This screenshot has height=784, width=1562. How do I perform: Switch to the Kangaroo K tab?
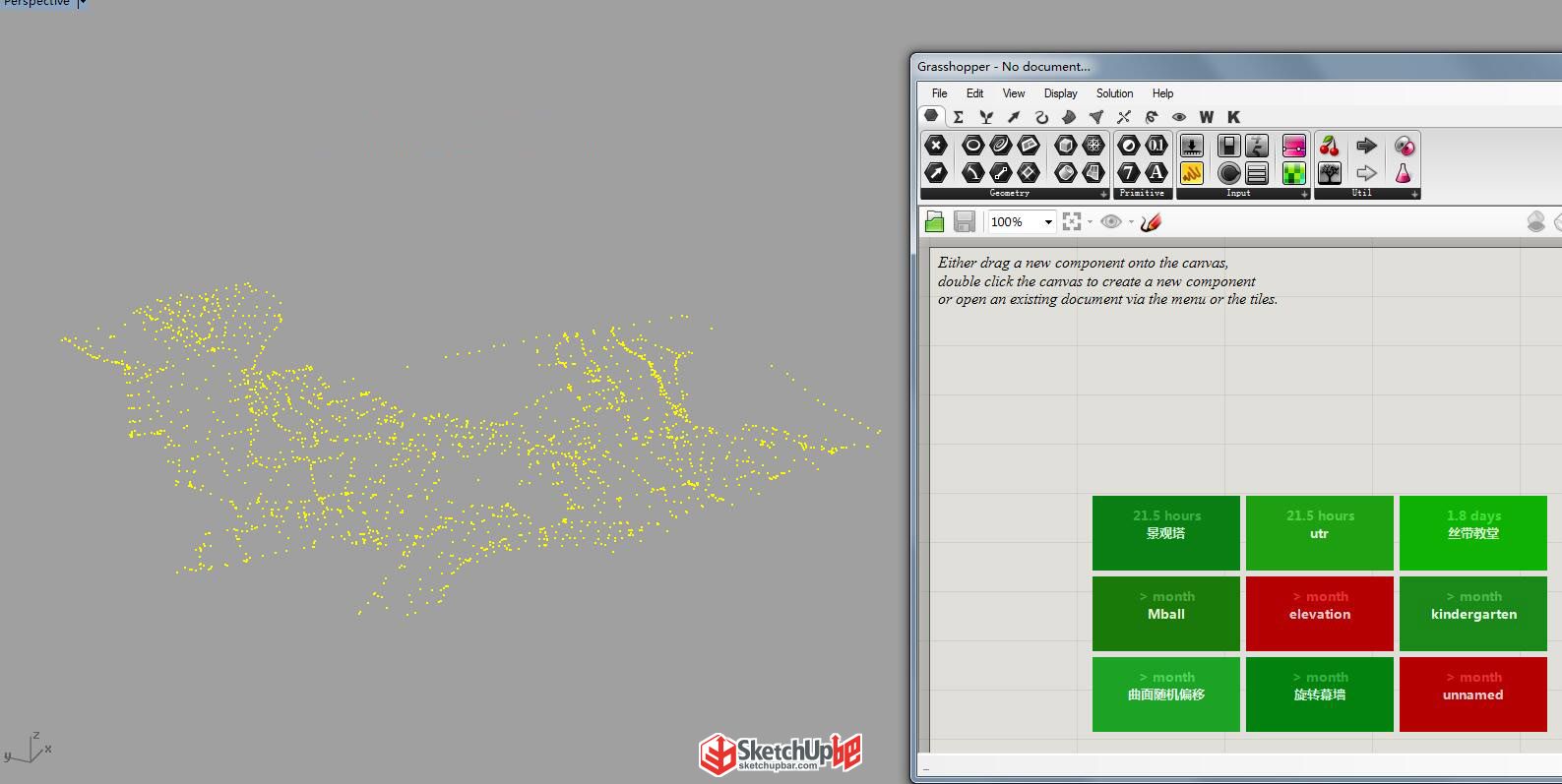1233,117
